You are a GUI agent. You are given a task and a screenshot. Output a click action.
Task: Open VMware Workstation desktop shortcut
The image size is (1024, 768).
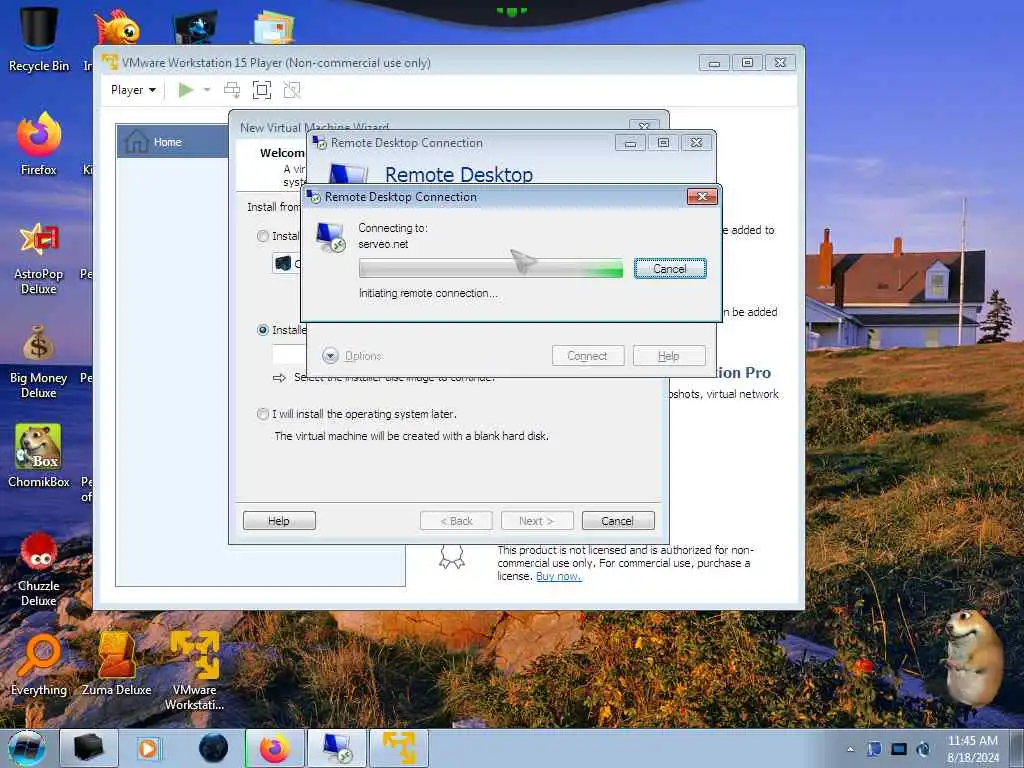pos(195,671)
